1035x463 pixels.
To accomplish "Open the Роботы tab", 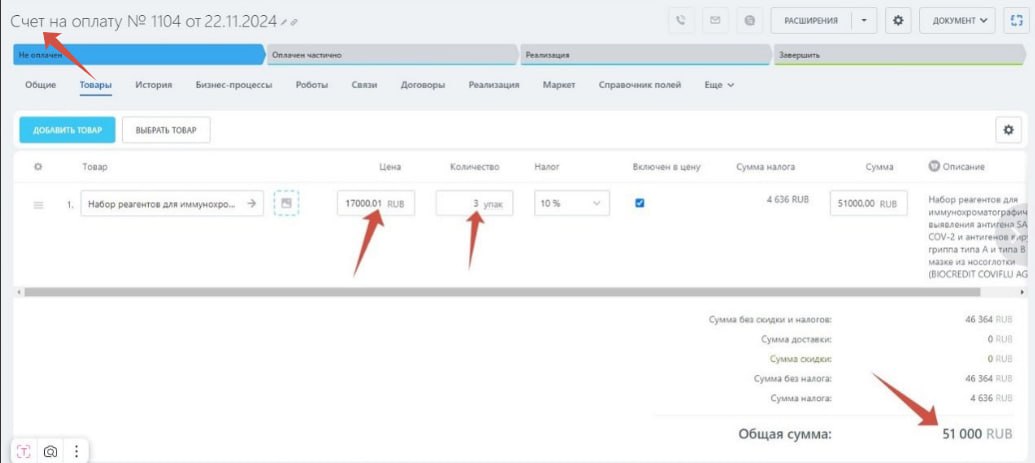I will pyautogui.click(x=312, y=85).
